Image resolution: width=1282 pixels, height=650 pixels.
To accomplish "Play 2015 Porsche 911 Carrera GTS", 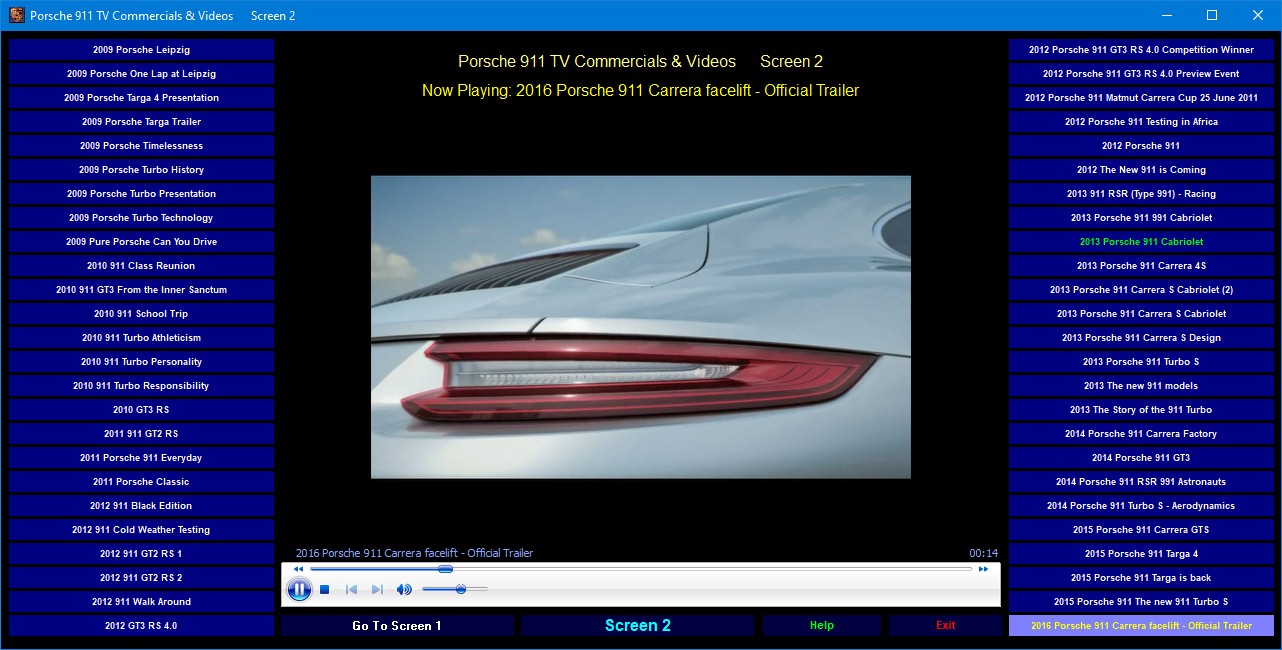I will tap(1141, 530).
